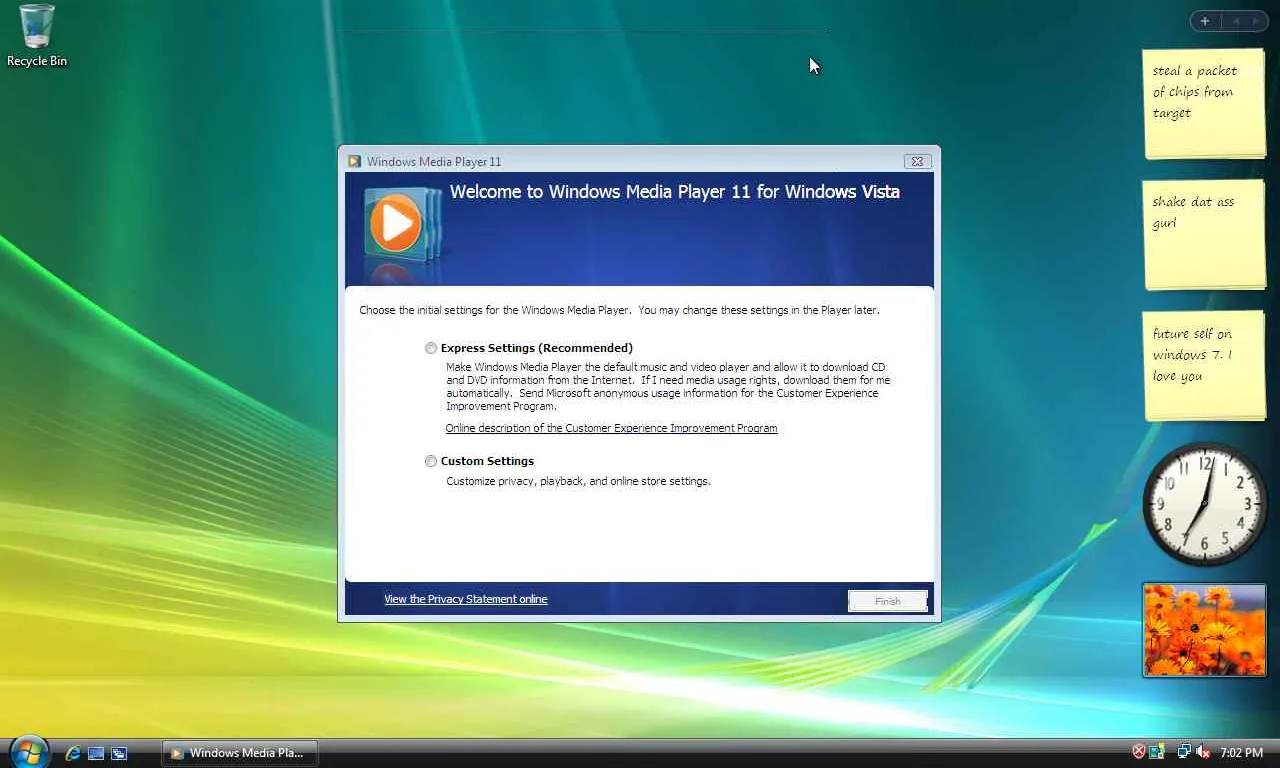Click the Choose the initial settings instruction text
The height and width of the screenshot is (768, 1280).
tap(619, 310)
